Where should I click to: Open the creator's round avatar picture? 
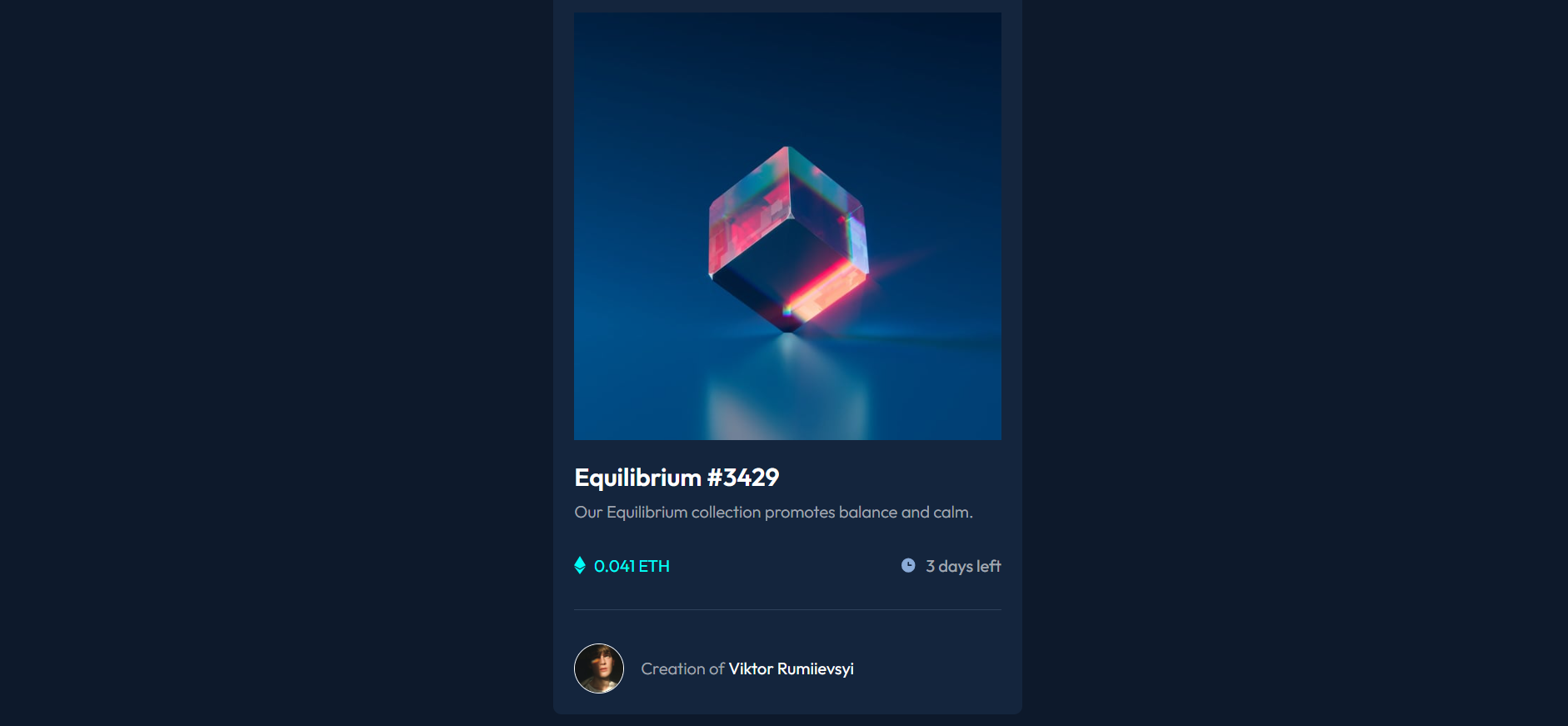click(599, 668)
